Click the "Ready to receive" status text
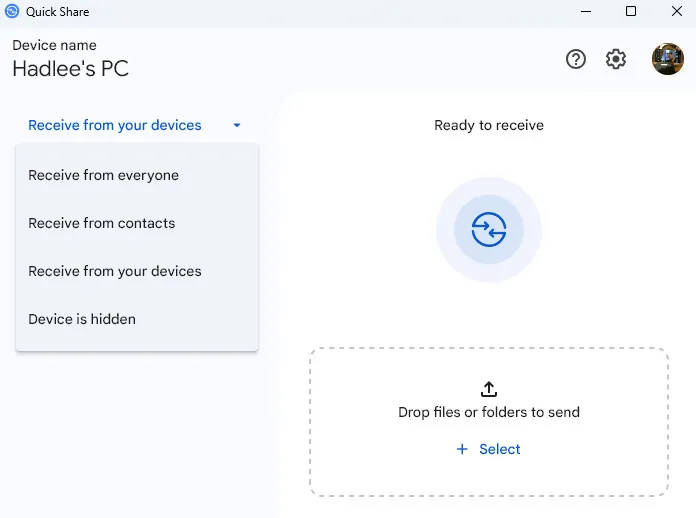This screenshot has height=518, width=696. 489,125
